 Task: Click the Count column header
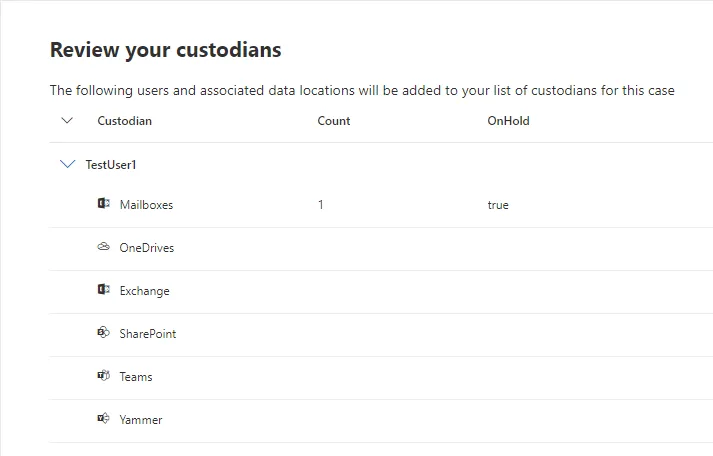coord(334,121)
